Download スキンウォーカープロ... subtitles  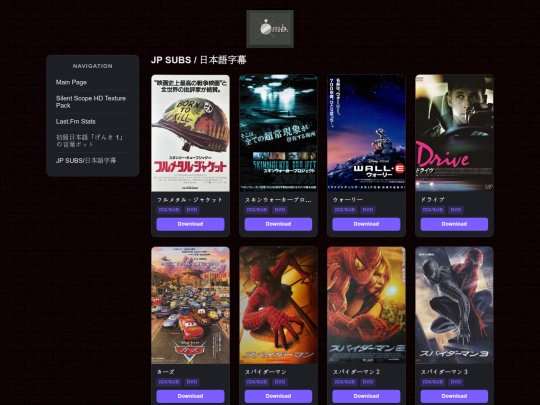[278, 224]
